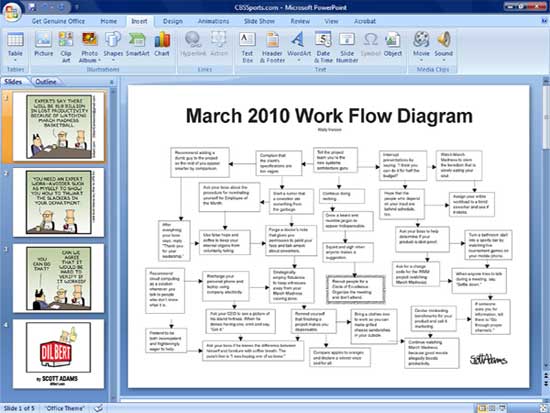Open the Slide Show tab
This screenshot has width=550, height=413.
[x=259, y=21]
